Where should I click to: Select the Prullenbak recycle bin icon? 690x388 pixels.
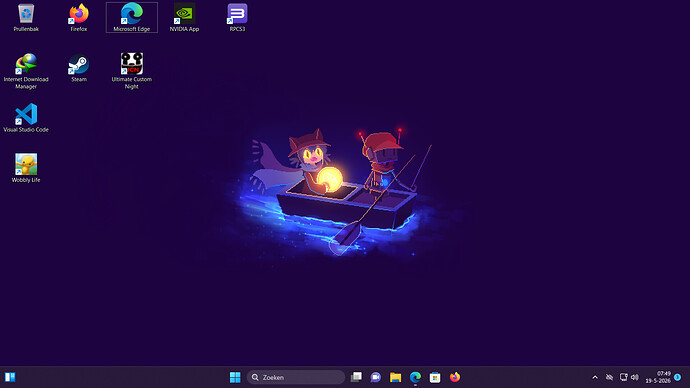click(26, 18)
